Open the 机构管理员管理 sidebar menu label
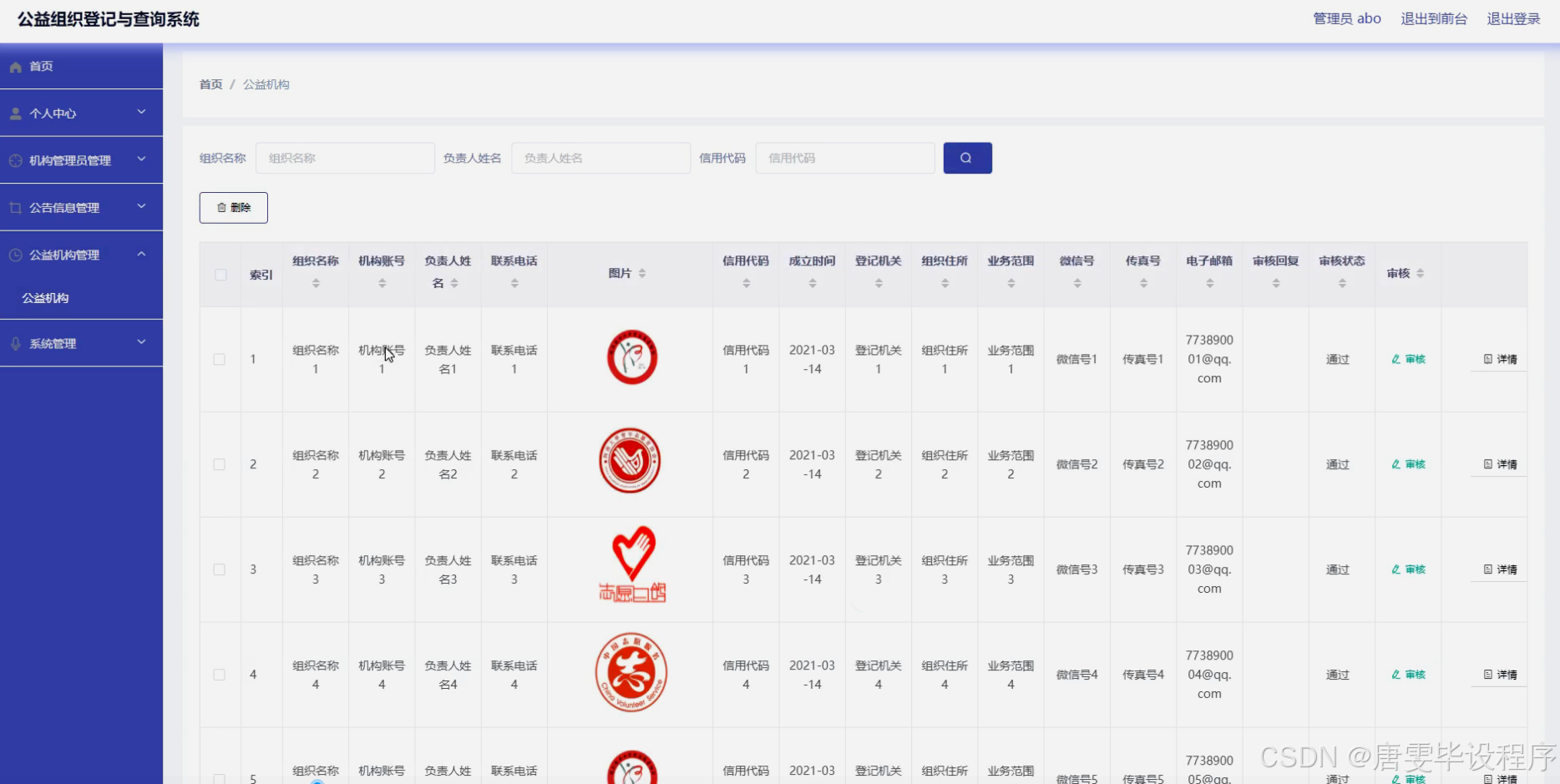The height and width of the screenshot is (784, 1560). pos(70,160)
